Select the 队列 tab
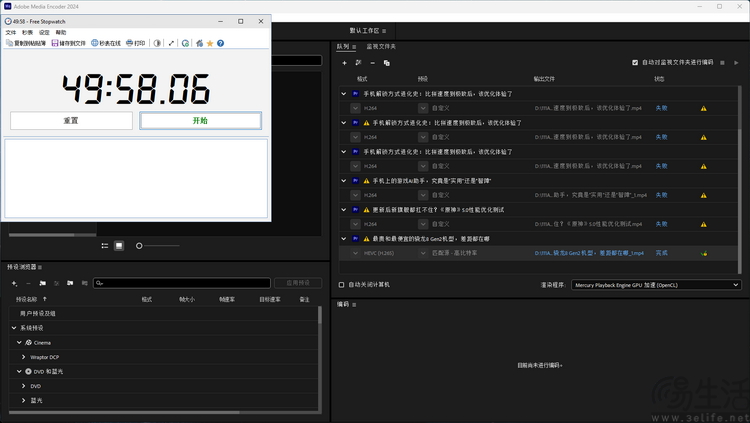Screen dimensions: 750x423 coord(343,47)
